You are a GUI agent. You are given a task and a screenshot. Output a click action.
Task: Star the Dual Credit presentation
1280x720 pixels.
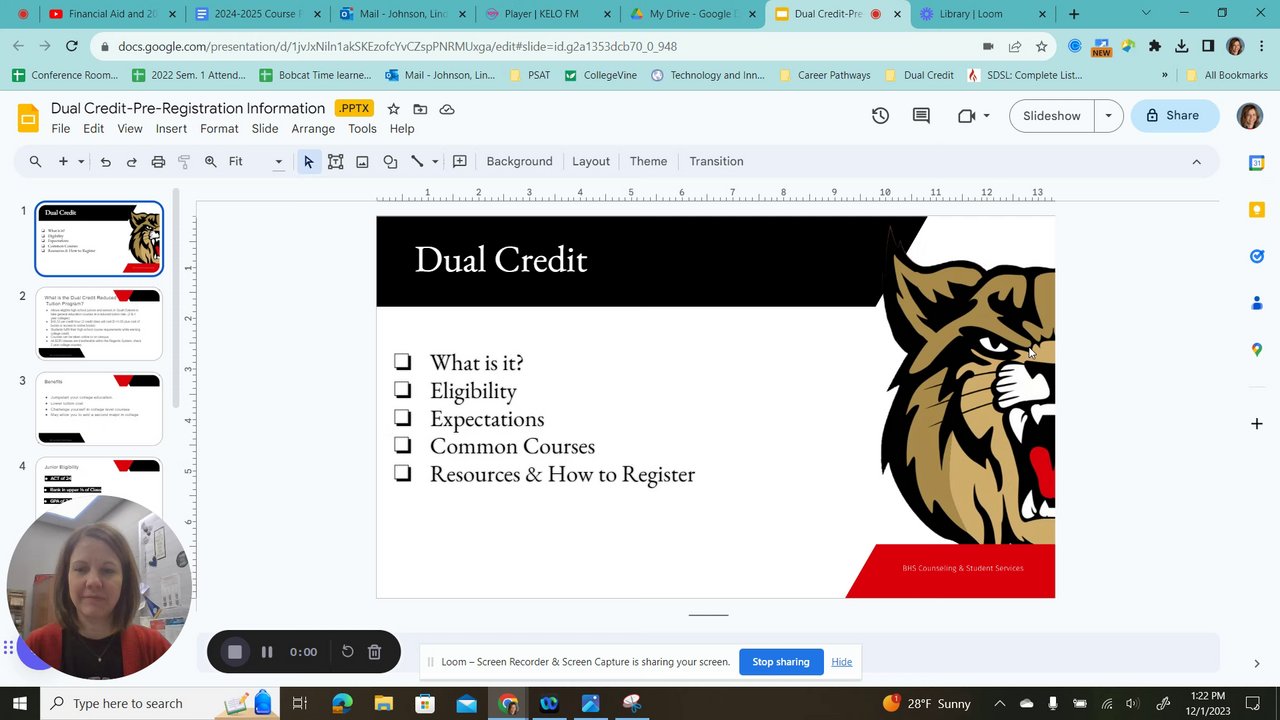(x=393, y=109)
